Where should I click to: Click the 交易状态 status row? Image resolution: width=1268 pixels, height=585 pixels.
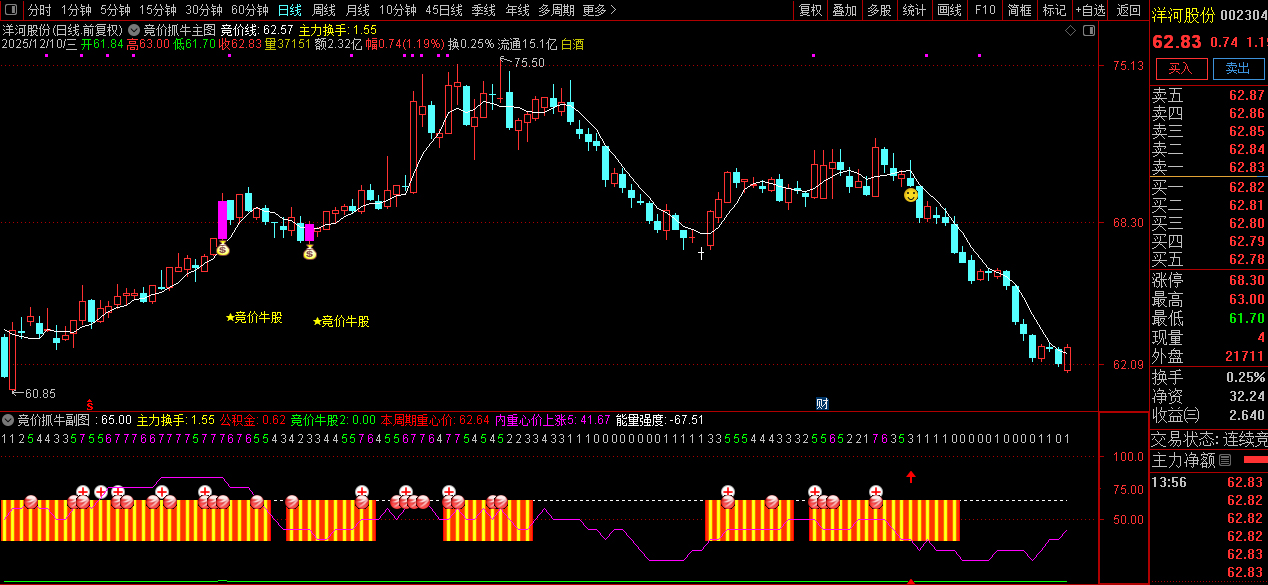(1209, 439)
